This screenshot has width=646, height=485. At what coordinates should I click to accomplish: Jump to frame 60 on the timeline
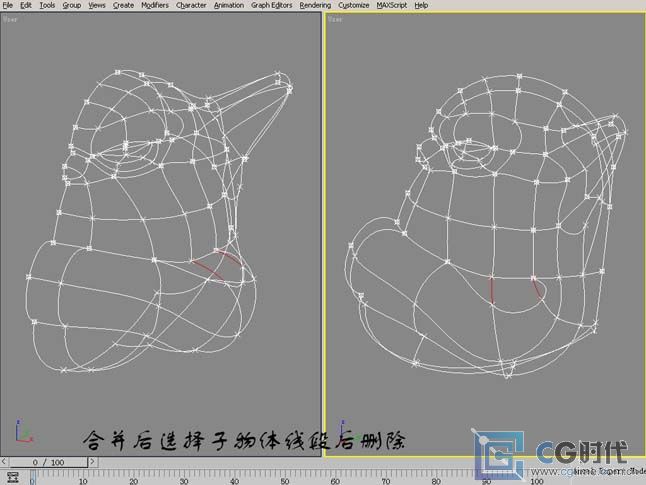pos(335,481)
